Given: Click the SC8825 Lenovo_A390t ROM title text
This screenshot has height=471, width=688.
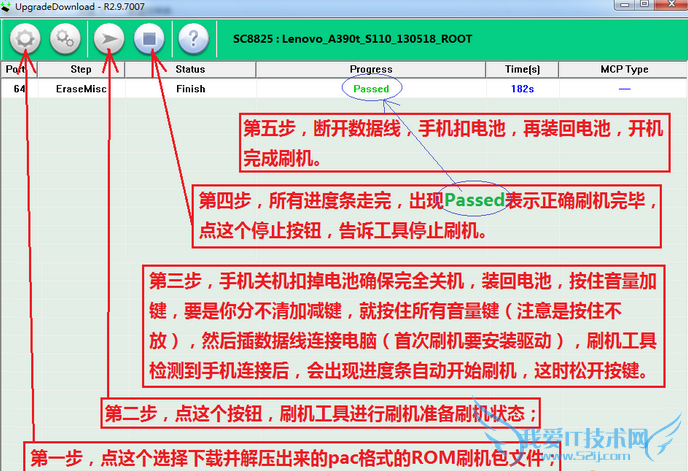Looking at the screenshot, I should click(x=352, y=39).
